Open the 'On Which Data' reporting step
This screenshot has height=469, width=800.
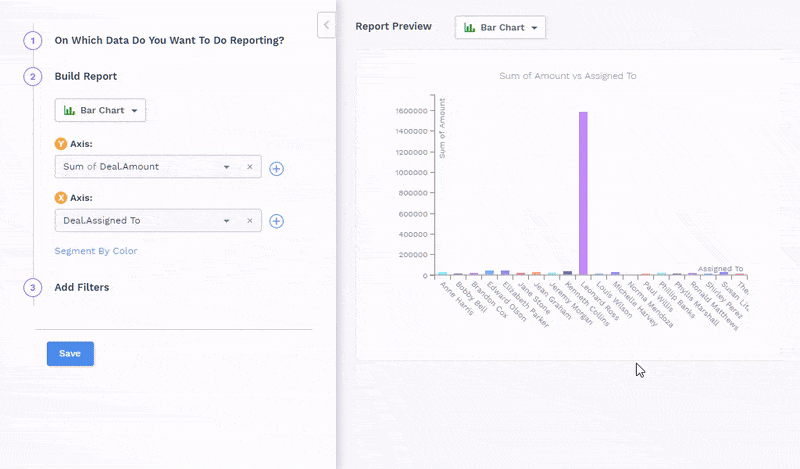coord(169,41)
